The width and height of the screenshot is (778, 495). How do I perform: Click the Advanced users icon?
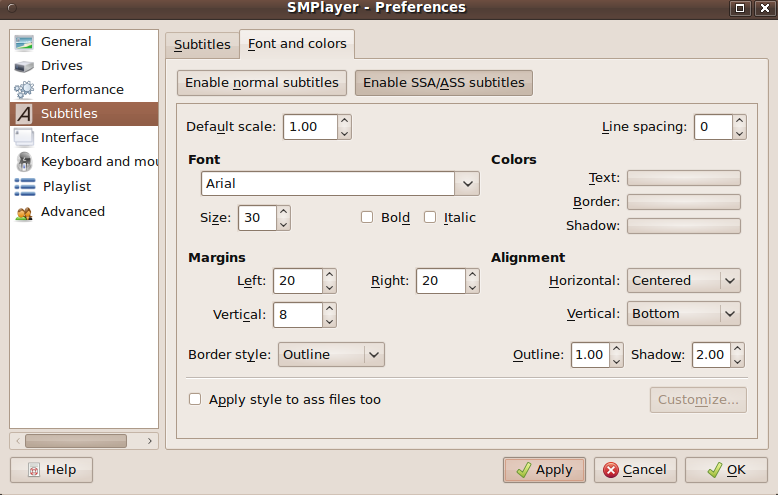[x=24, y=213]
